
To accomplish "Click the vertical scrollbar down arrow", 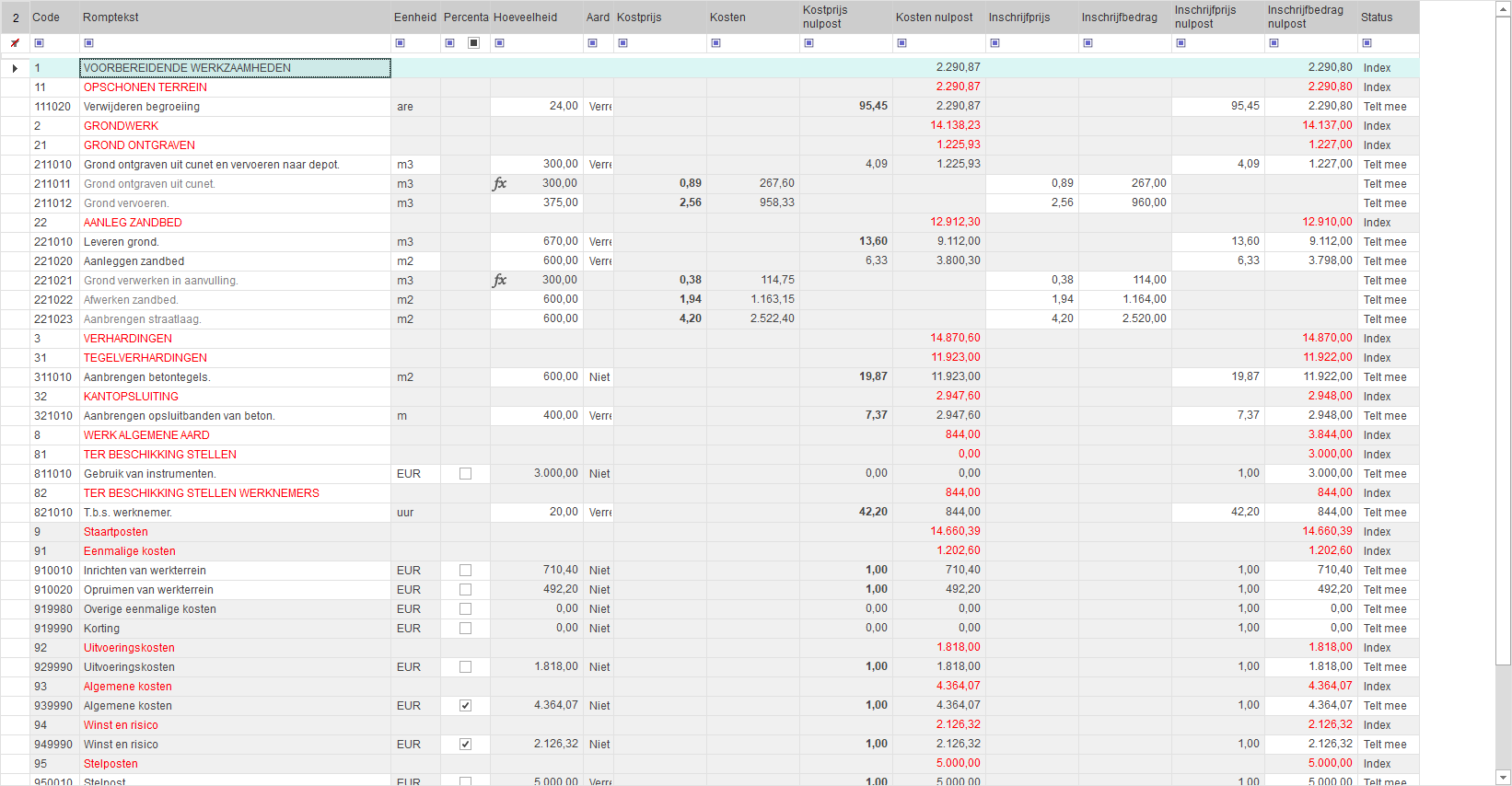I will point(1503,777).
